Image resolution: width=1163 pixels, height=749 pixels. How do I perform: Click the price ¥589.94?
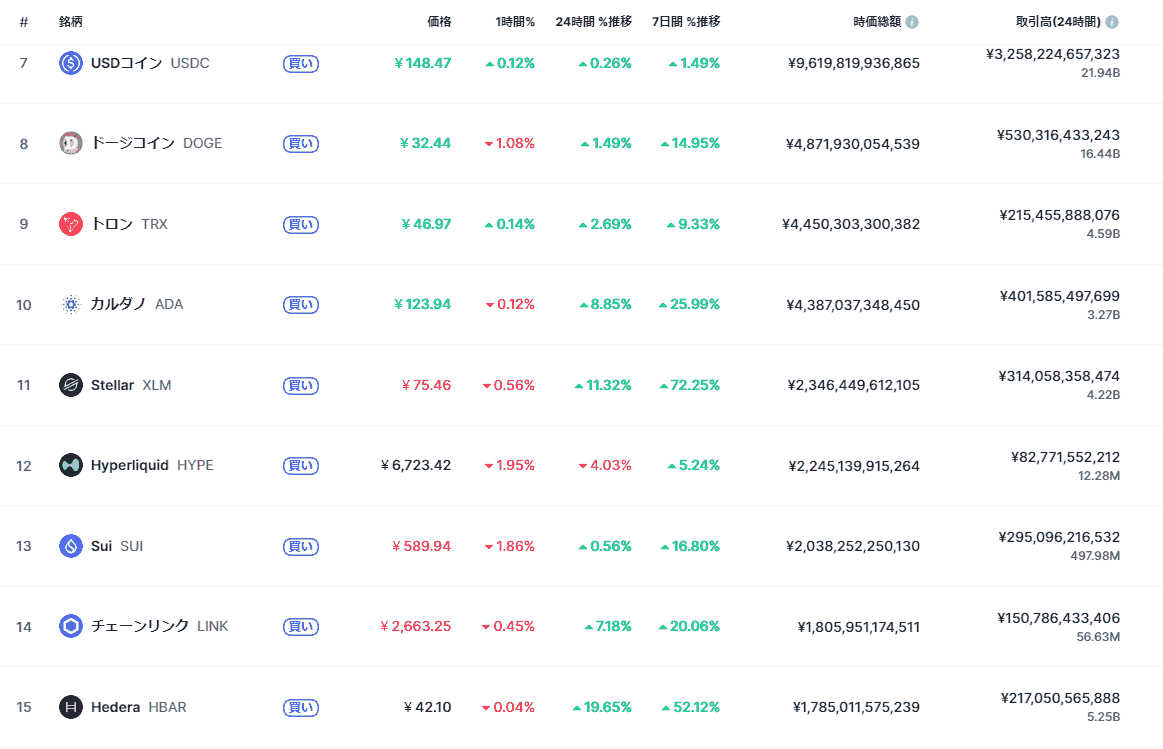point(421,546)
